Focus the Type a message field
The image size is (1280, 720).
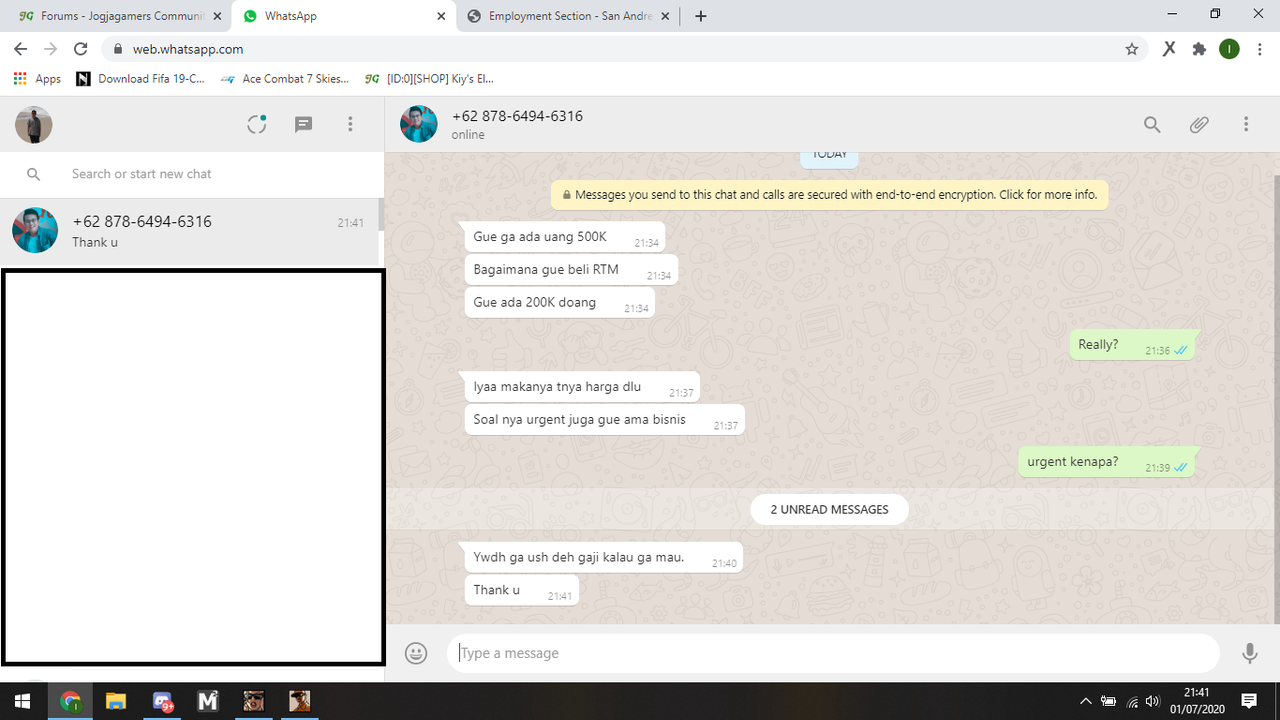[833, 653]
